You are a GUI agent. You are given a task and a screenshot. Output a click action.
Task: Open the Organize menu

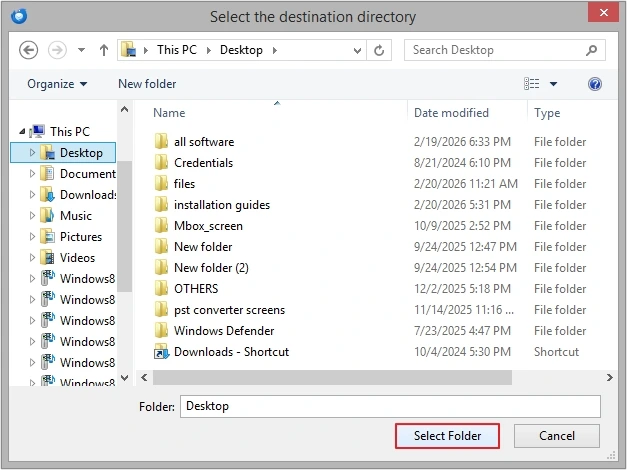click(57, 84)
